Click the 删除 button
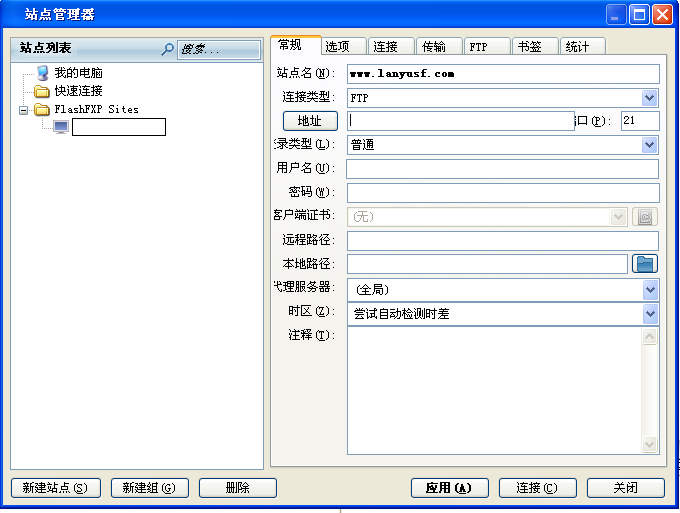The width and height of the screenshot is (680, 513). pyautogui.click(x=238, y=488)
